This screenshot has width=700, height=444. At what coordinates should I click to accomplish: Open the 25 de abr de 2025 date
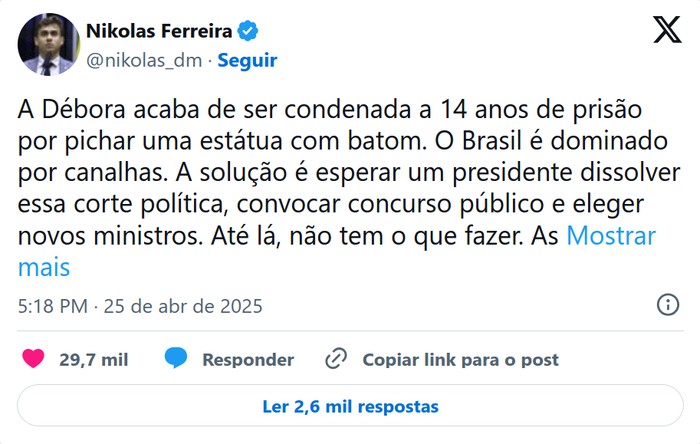[x=183, y=306]
